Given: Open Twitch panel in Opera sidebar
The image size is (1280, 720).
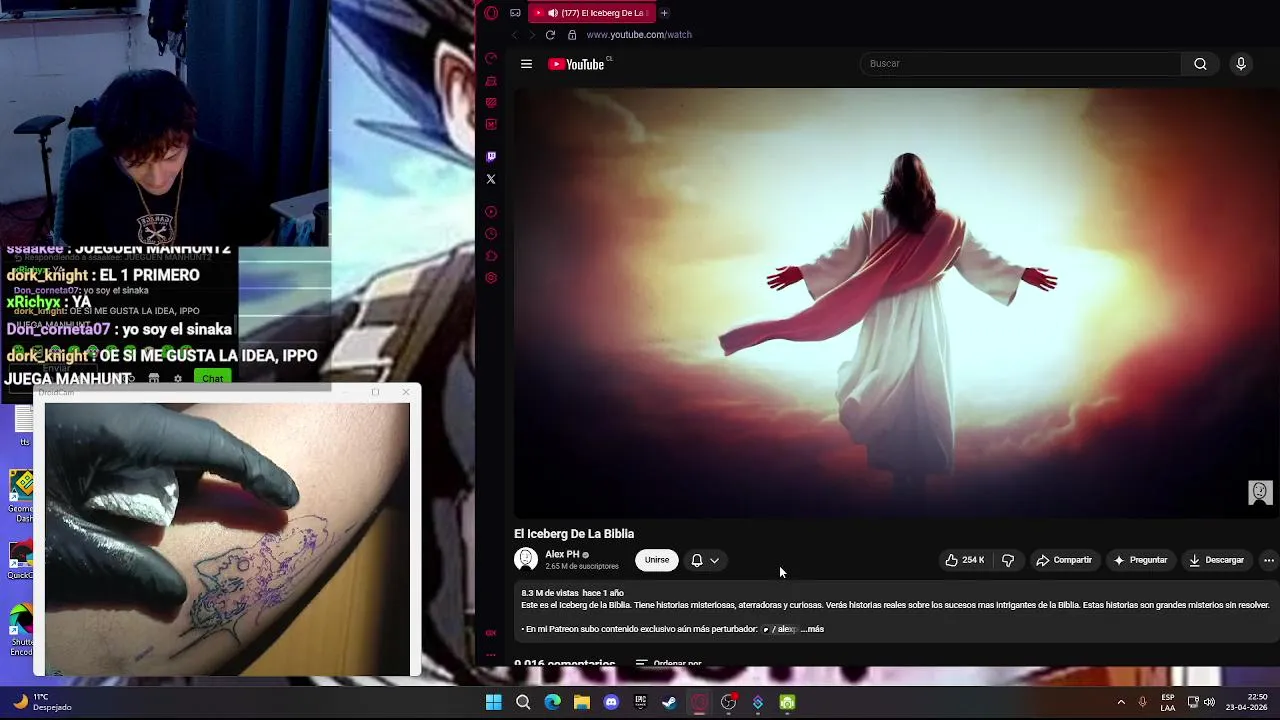Looking at the screenshot, I should pos(491,157).
